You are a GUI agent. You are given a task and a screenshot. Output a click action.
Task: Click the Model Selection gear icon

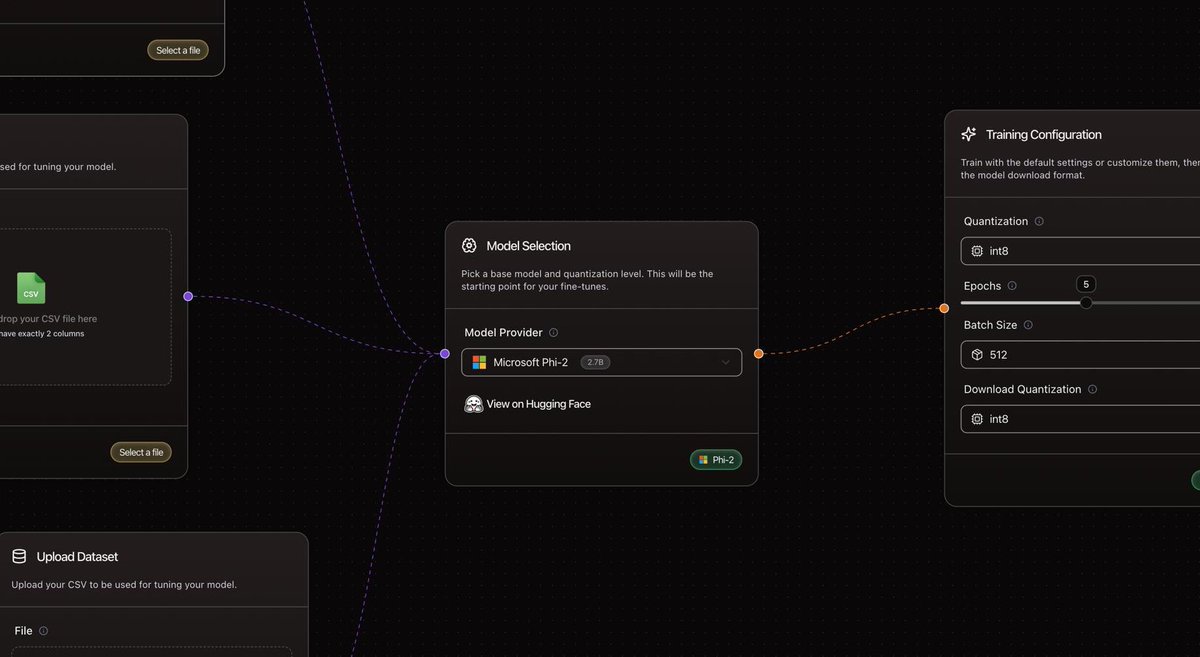[469, 246]
